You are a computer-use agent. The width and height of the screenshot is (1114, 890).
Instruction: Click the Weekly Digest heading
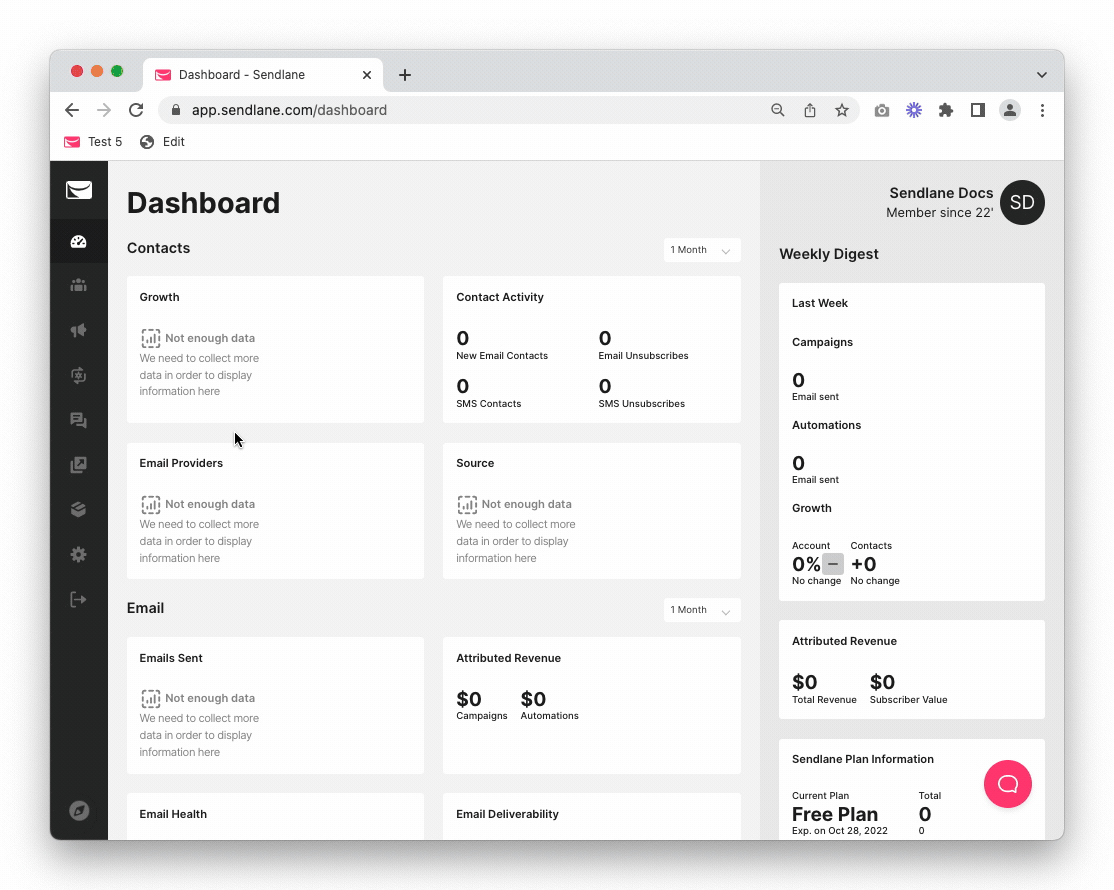tap(828, 254)
